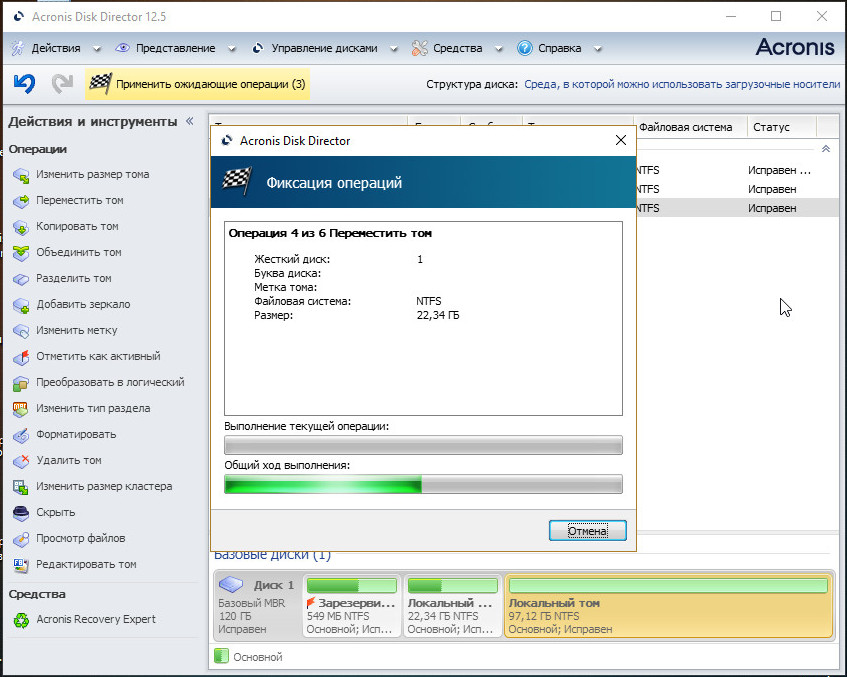Click the Acronis Recovery Expert link
847x677 pixels.
point(96,619)
